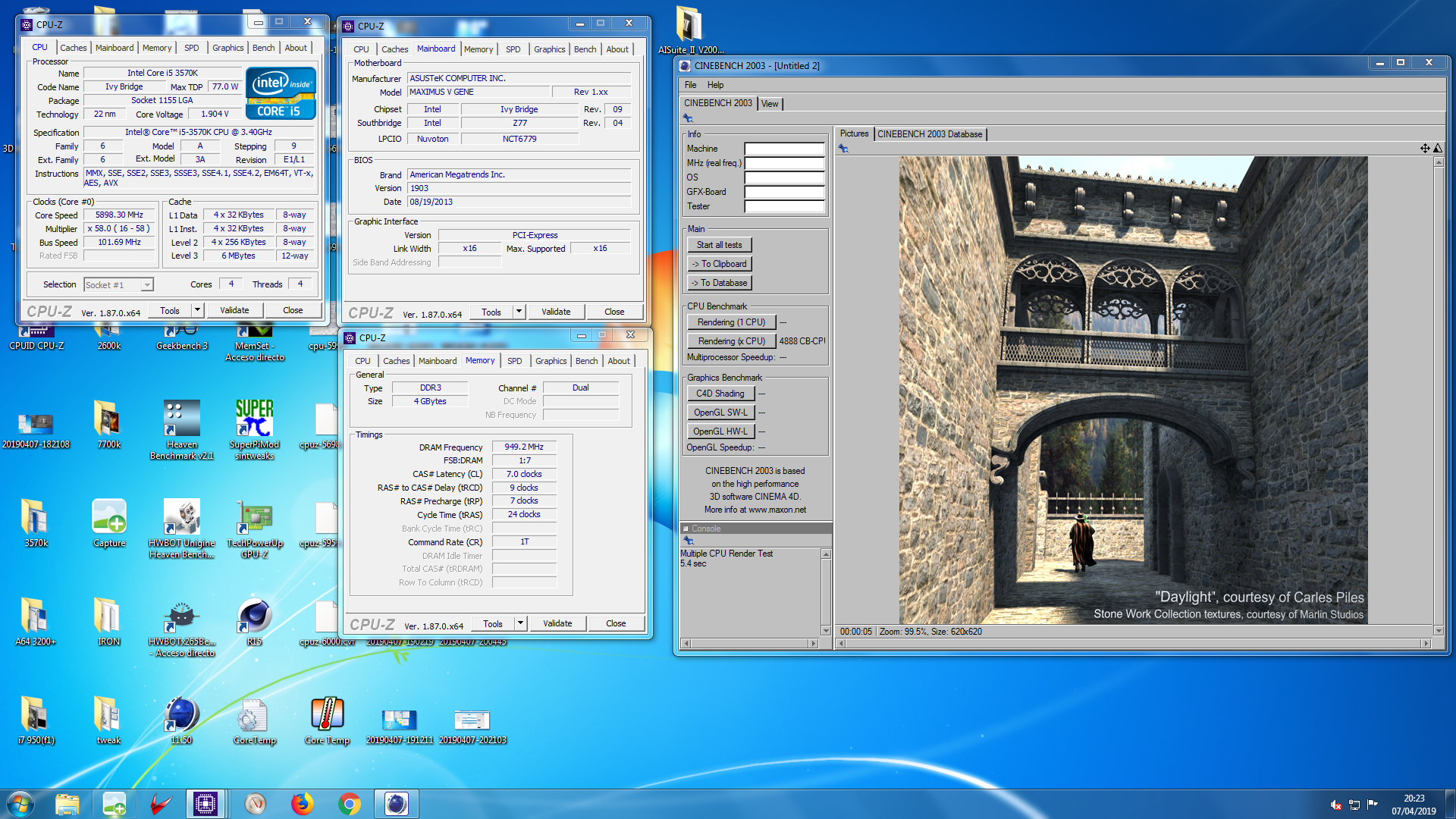
Task: Open the Windows Start menu orb
Action: coord(20,804)
